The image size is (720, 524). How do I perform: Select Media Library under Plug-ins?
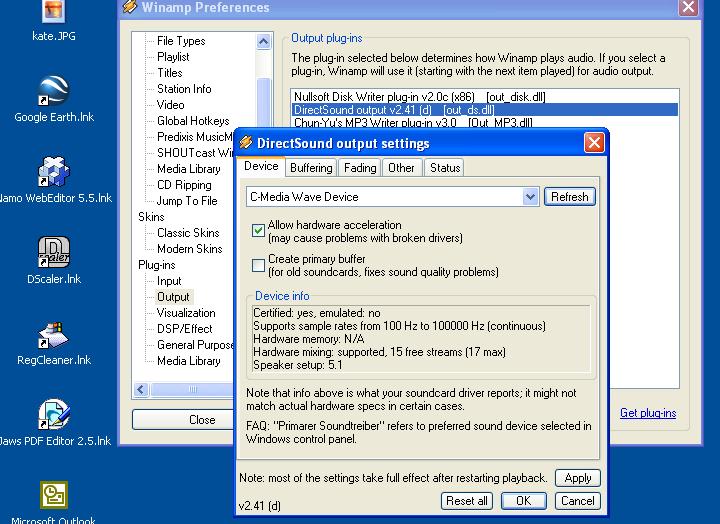(x=189, y=361)
